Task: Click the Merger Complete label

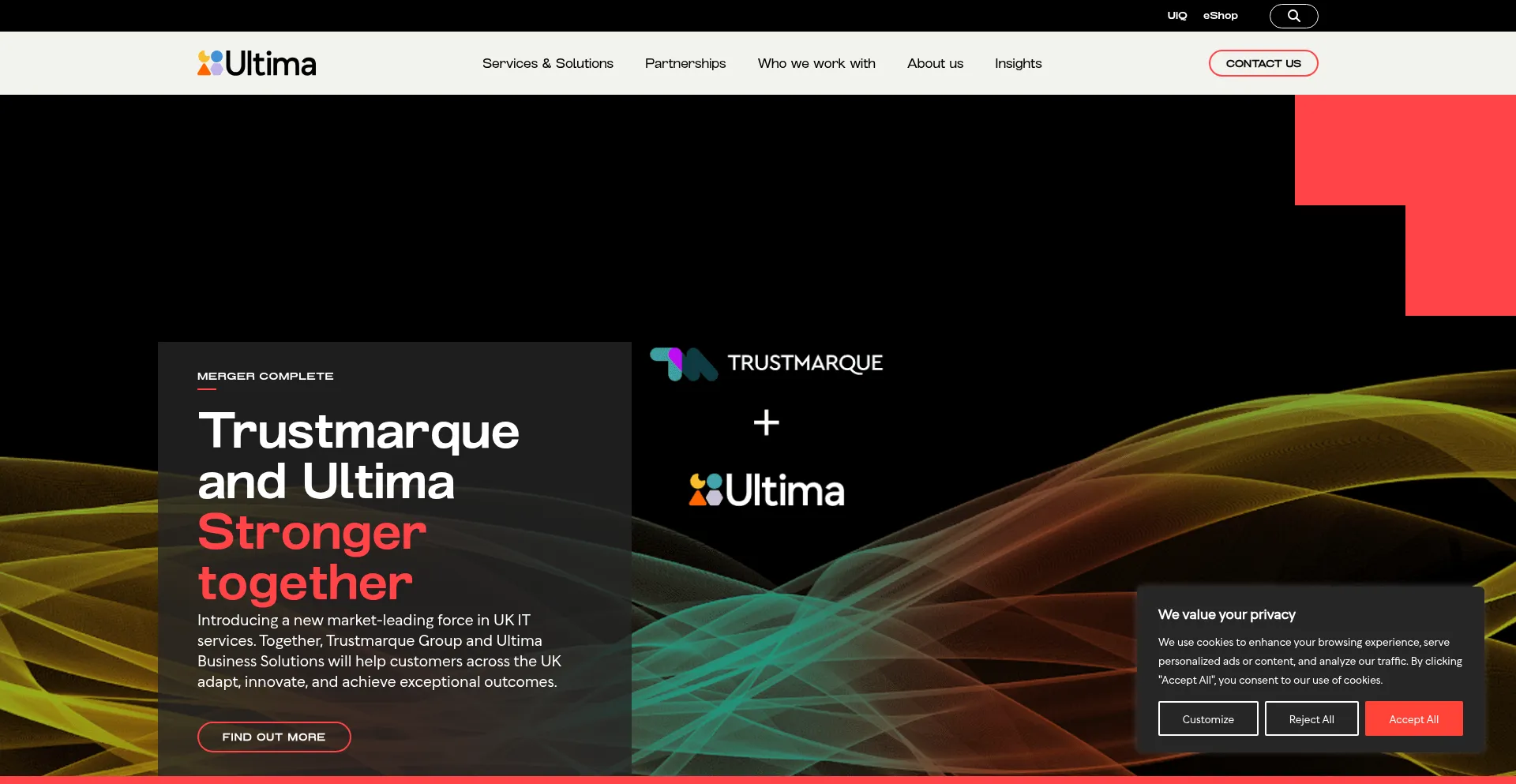Action: point(265,376)
